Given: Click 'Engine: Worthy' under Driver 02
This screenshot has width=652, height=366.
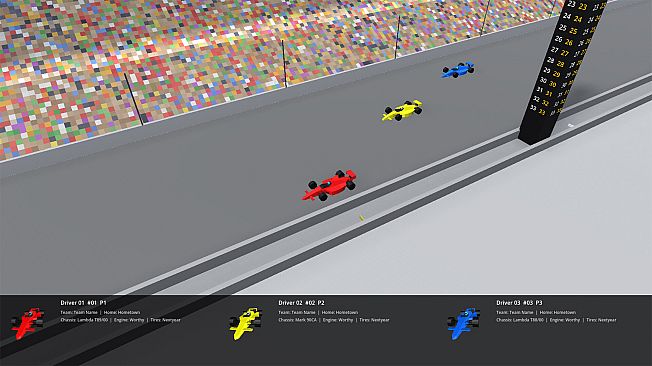Looking at the screenshot, I should point(338,320).
